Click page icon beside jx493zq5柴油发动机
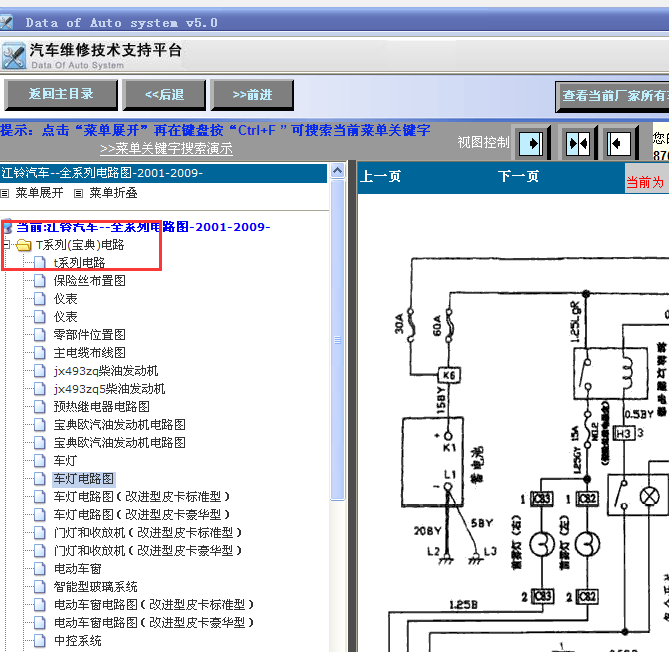This screenshot has width=669, height=652. point(40,389)
